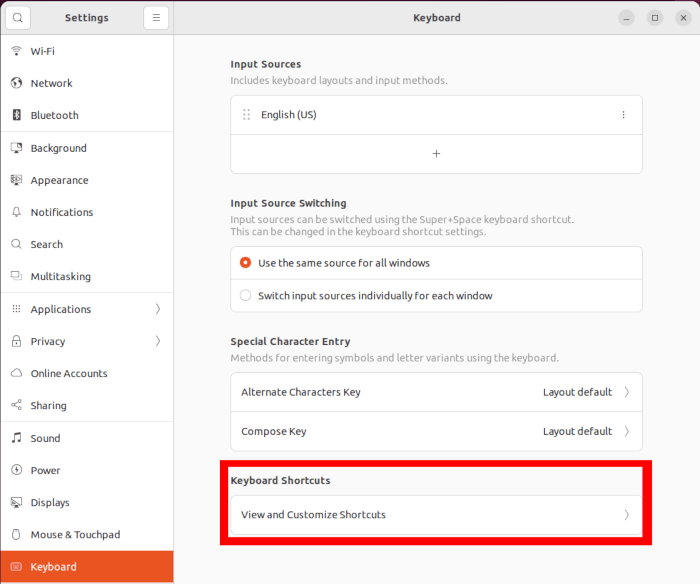Click the Multitasking icon
This screenshot has width=700, height=584.
(16, 276)
